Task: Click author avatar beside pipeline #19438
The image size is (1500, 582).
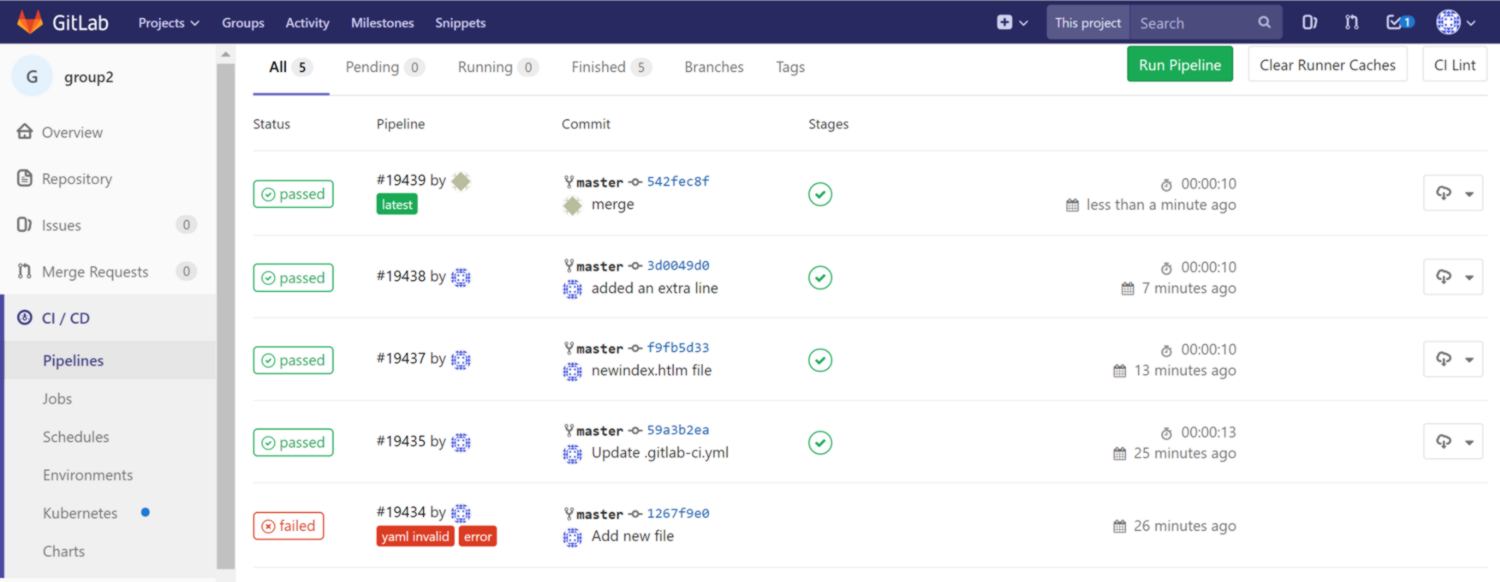Action: pyautogui.click(x=461, y=277)
